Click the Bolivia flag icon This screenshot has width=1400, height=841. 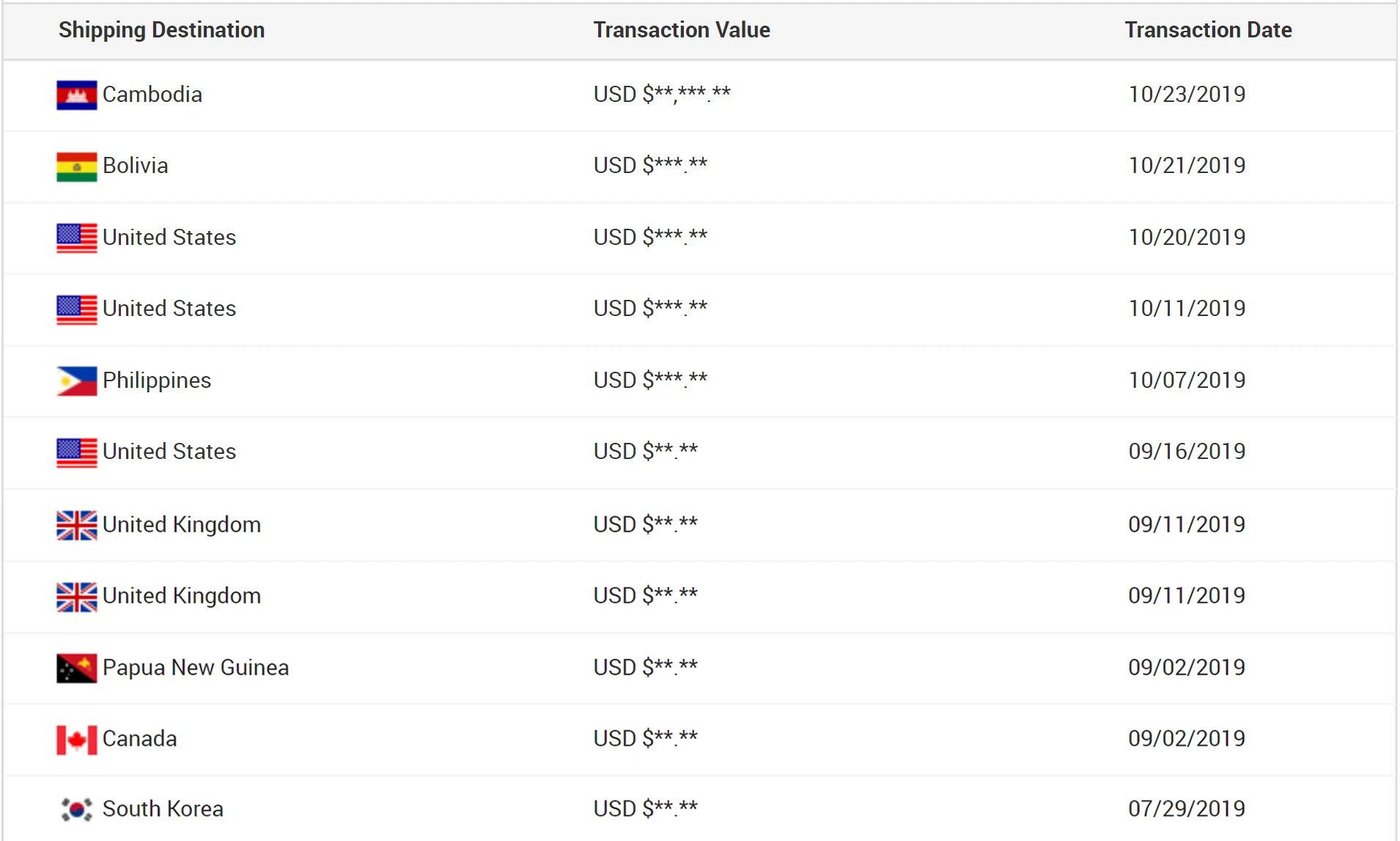click(x=76, y=166)
